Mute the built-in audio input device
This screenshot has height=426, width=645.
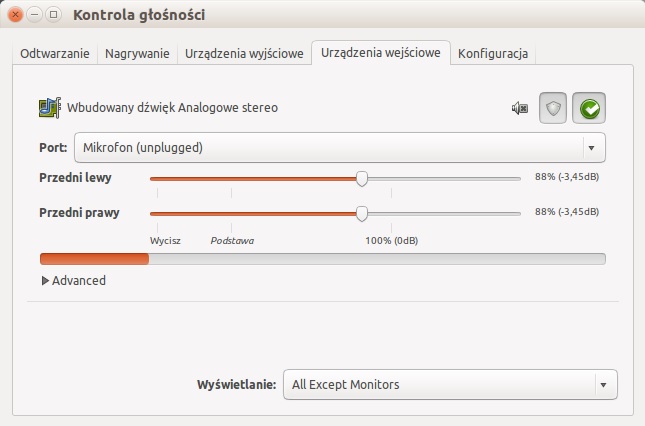(x=520, y=108)
